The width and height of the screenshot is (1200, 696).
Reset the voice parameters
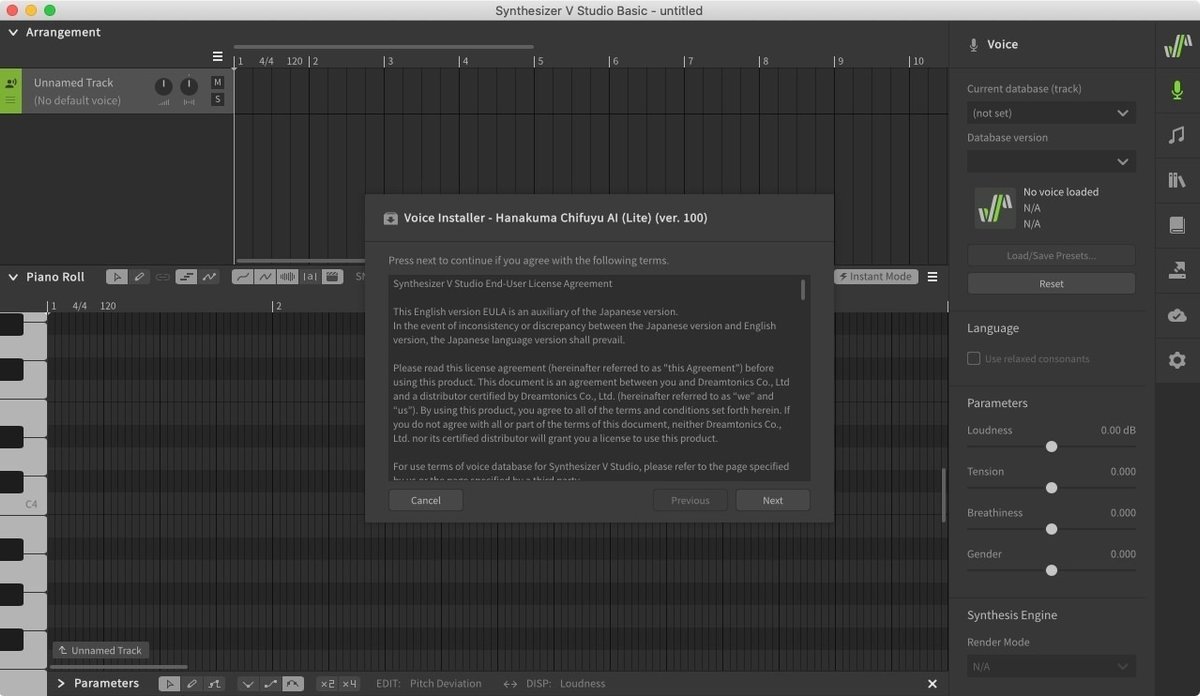coord(1050,283)
